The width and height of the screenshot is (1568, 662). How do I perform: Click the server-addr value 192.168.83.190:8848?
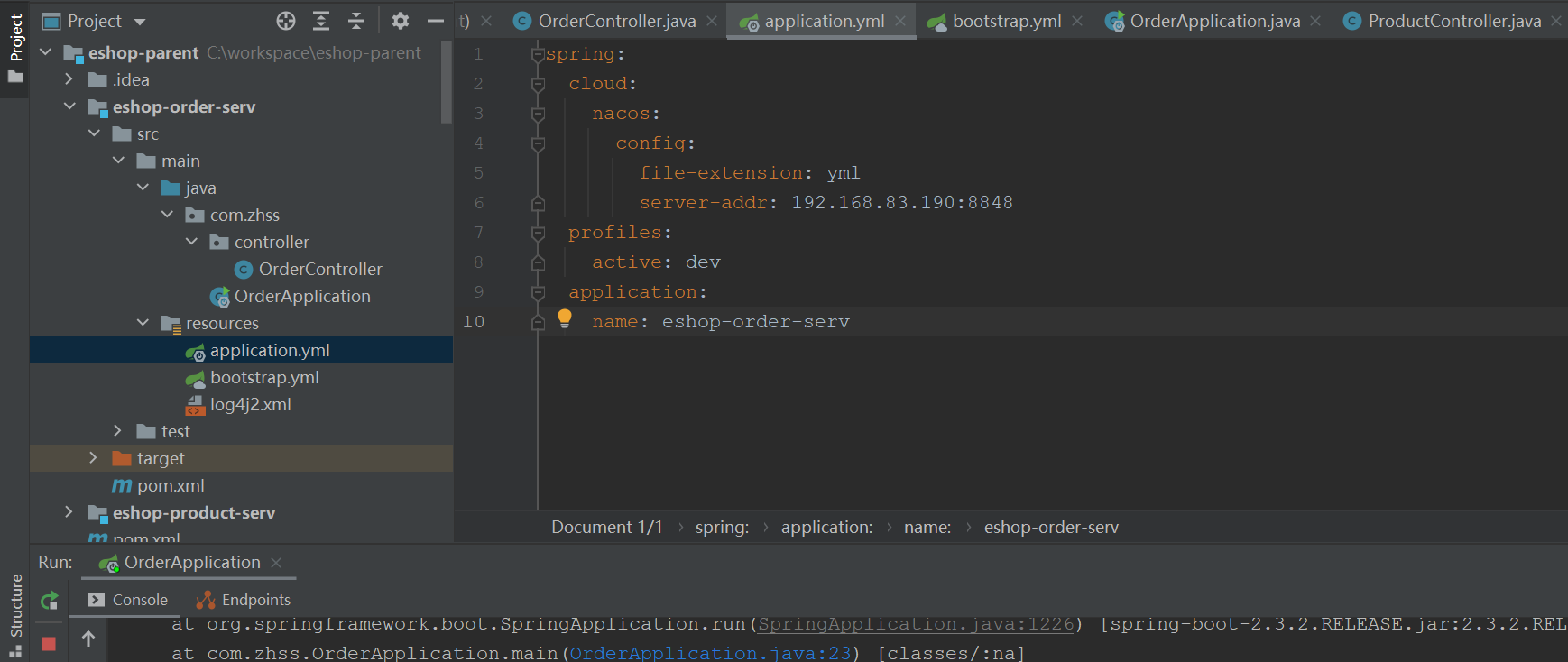point(902,203)
